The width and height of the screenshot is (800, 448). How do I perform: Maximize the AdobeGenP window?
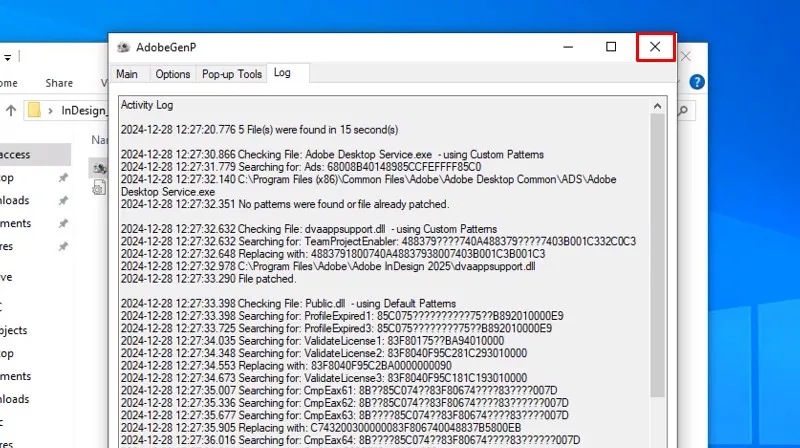tap(611, 47)
